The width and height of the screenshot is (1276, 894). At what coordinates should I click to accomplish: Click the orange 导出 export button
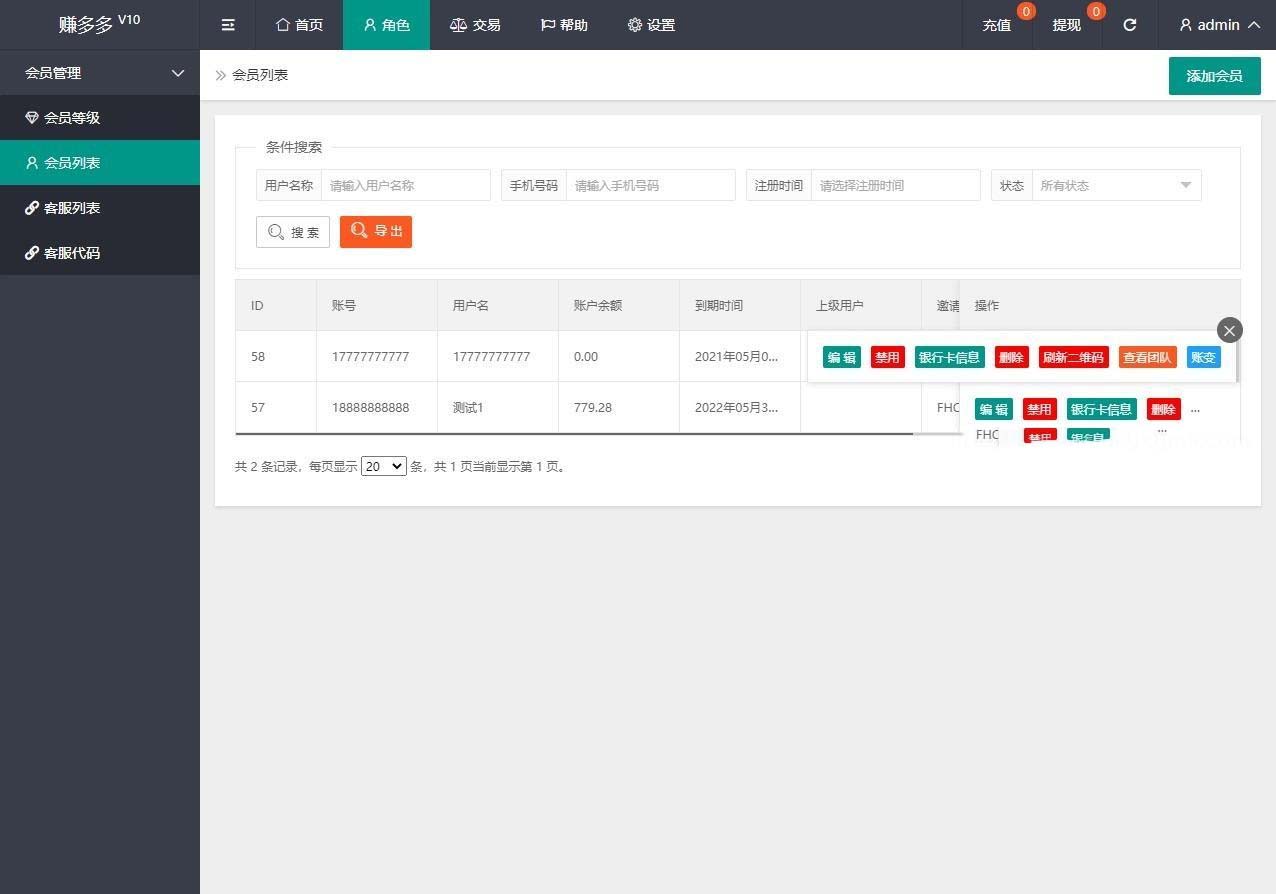click(x=376, y=232)
